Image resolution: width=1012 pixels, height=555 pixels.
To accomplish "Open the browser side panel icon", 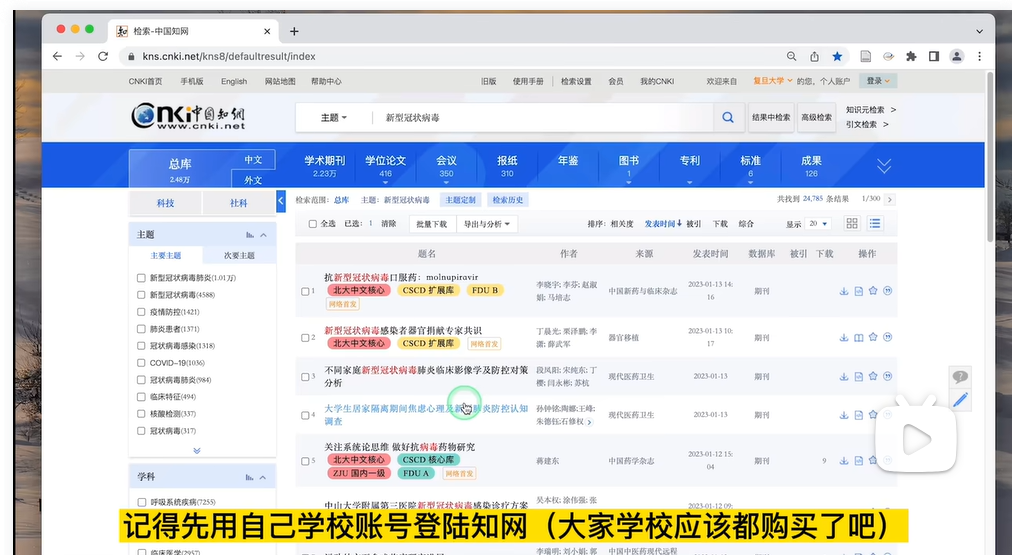I will point(933,56).
